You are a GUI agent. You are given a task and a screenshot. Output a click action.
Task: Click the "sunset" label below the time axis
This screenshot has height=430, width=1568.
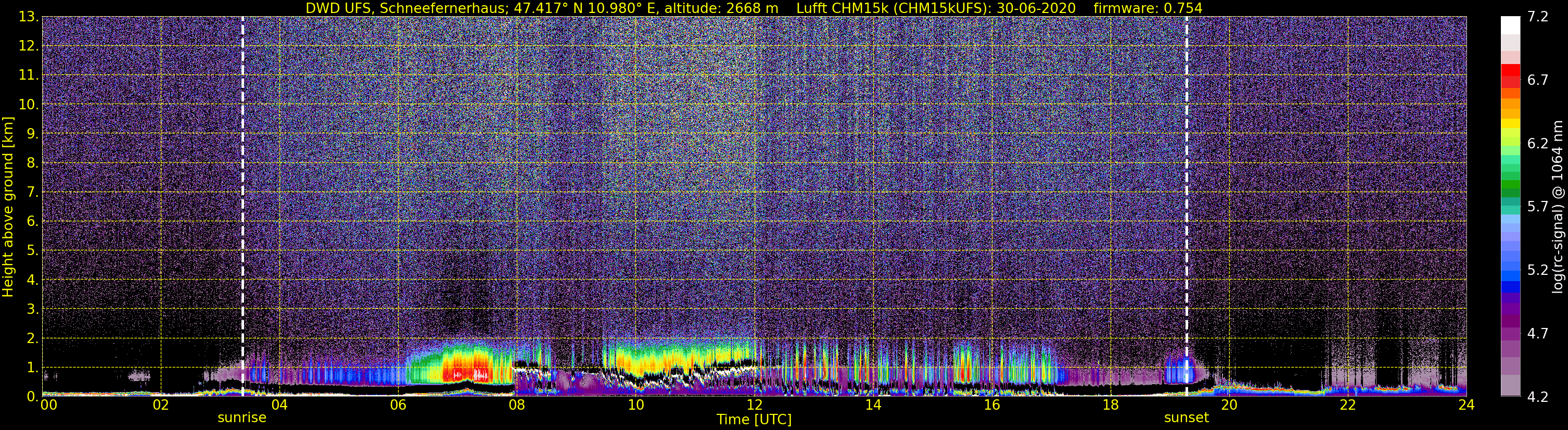click(x=1187, y=418)
